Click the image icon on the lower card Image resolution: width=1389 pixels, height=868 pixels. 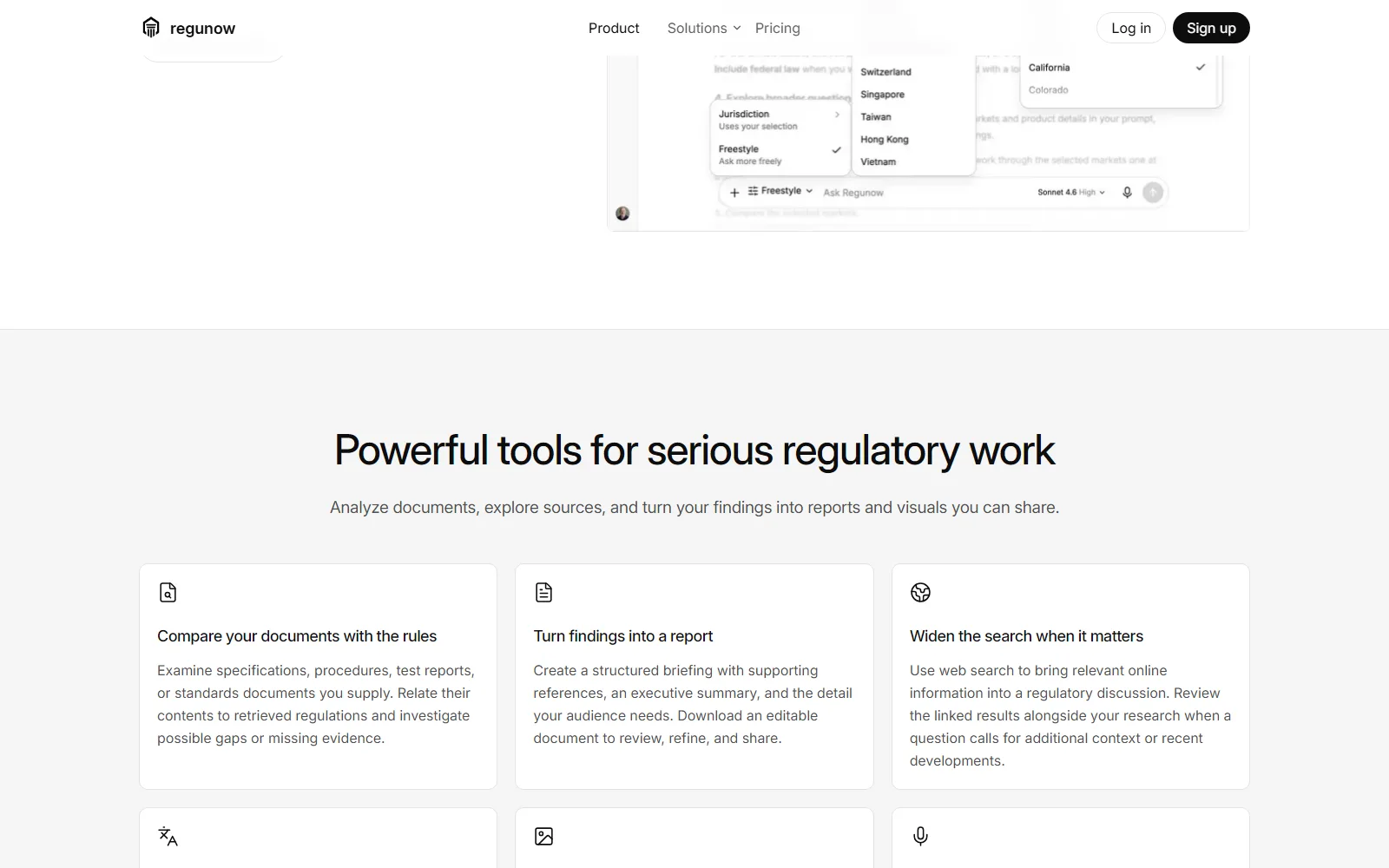[543, 836]
